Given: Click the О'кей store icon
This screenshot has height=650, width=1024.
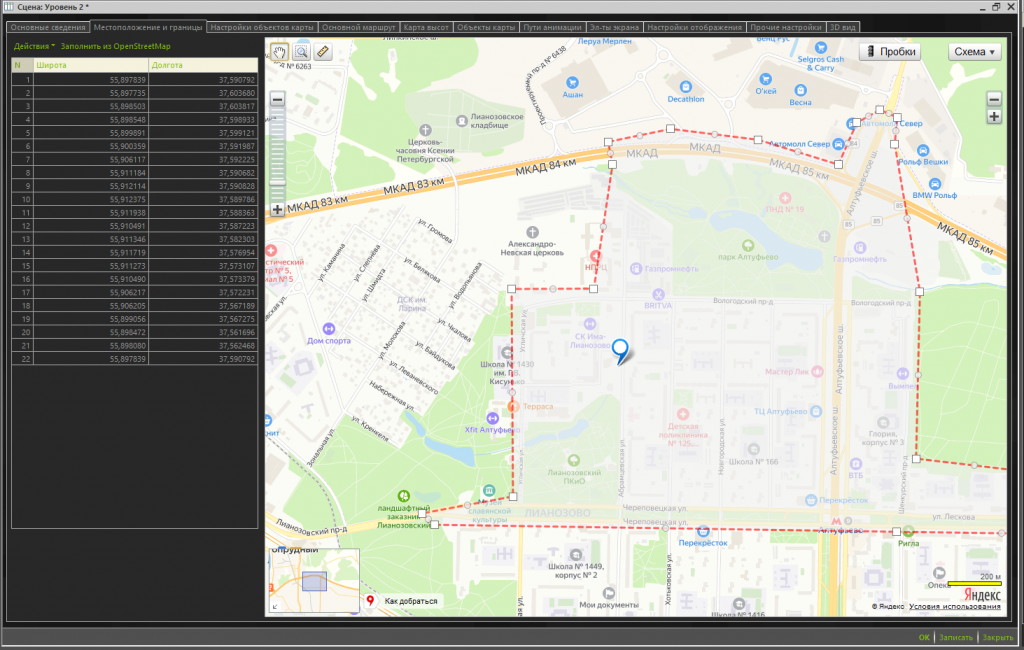Looking at the screenshot, I should click(x=765, y=79).
